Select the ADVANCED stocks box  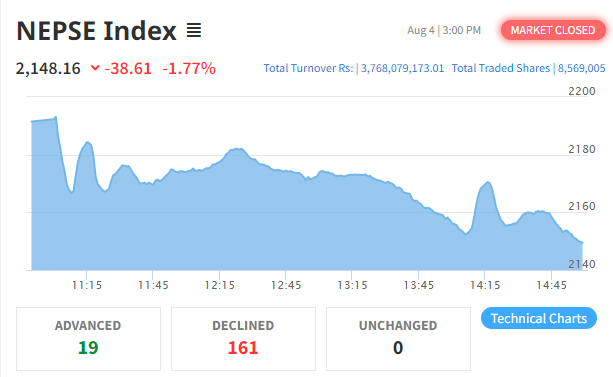click(88, 339)
